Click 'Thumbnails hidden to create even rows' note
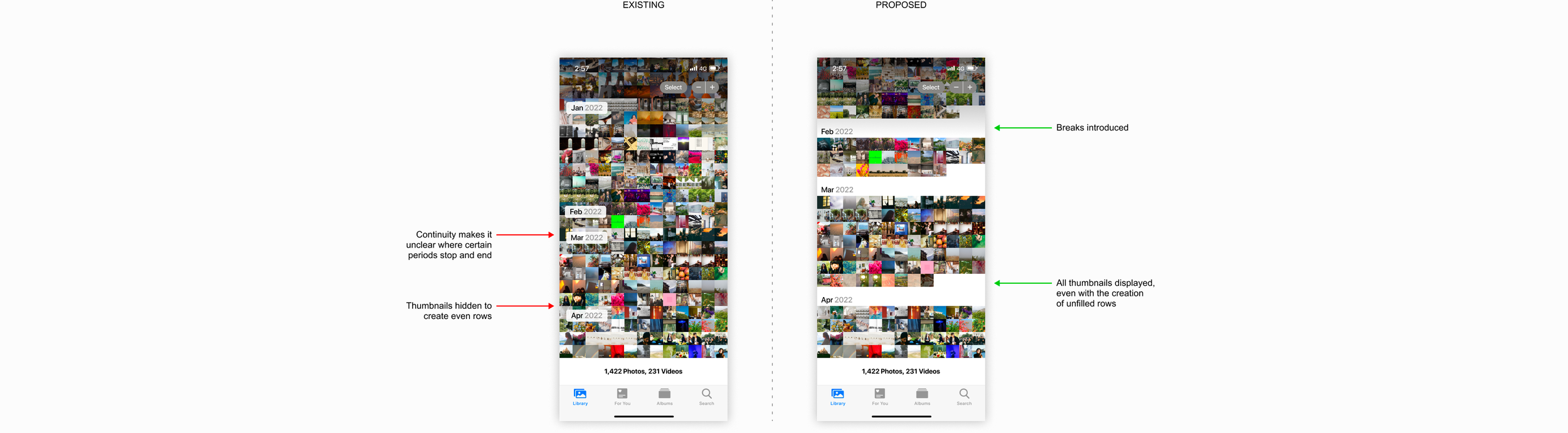 pyautogui.click(x=449, y=311)
